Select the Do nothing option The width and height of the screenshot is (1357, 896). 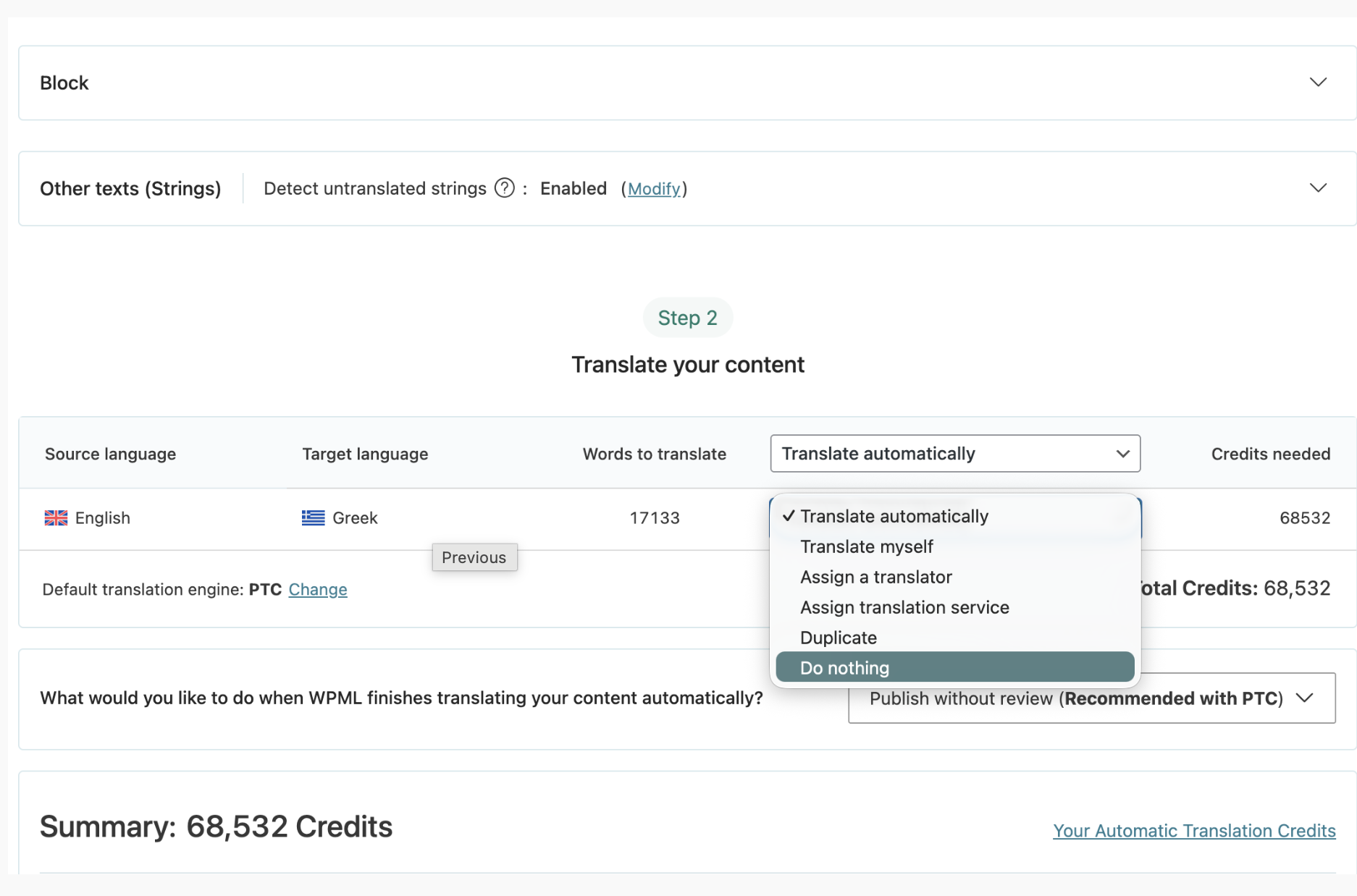pos(844,668)
